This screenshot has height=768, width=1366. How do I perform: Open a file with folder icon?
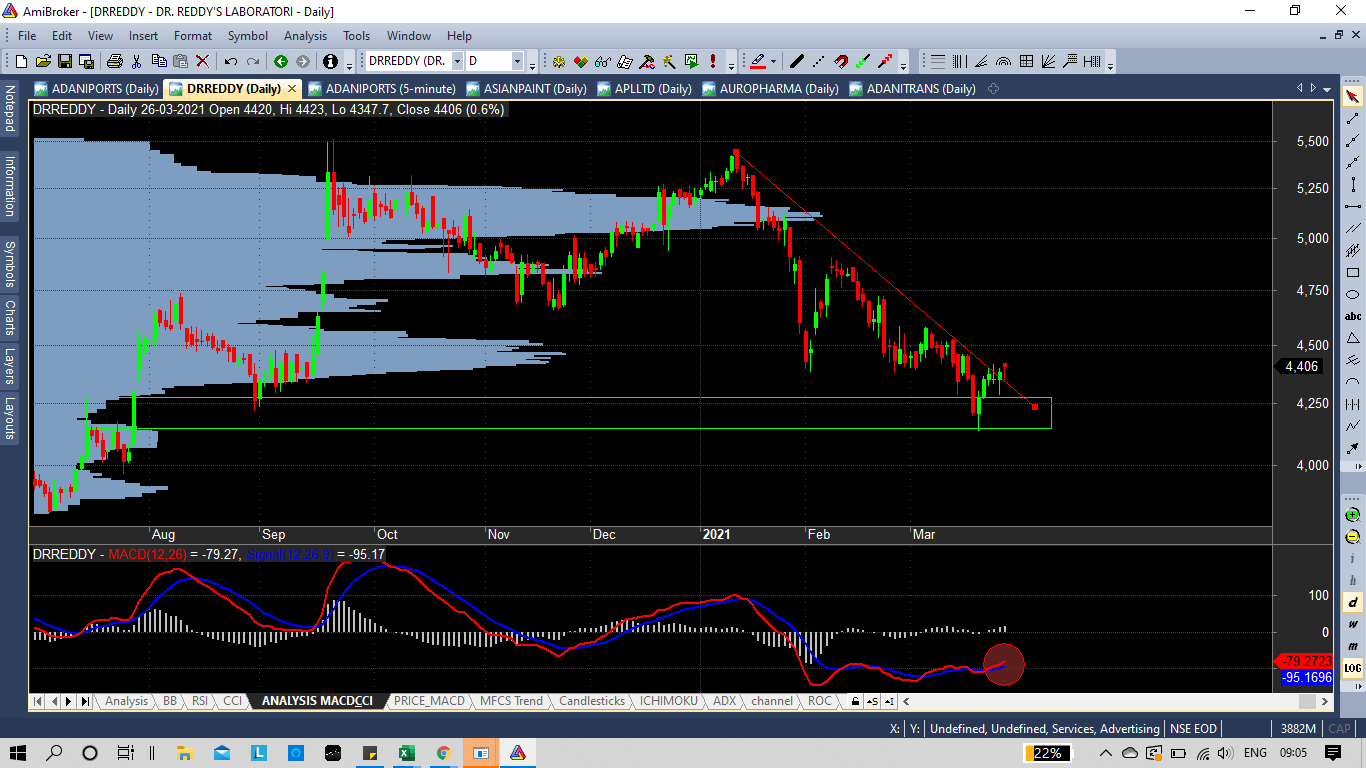pyautogui.click(x=44, y=61)
